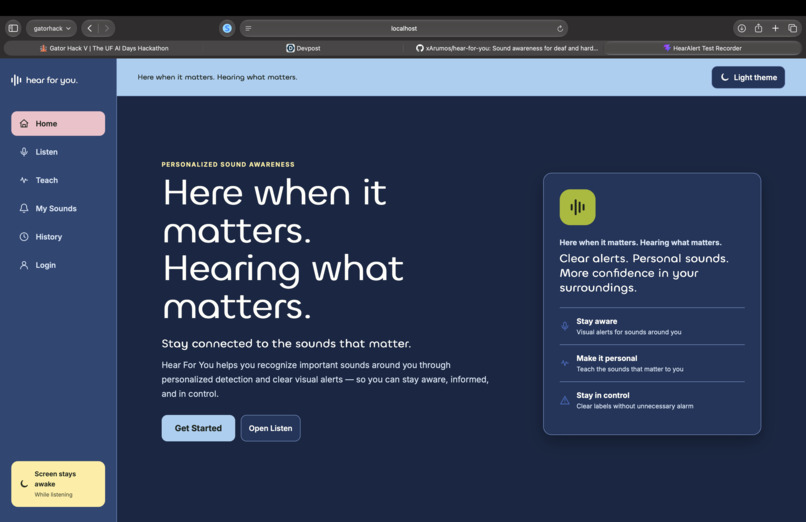Click the localhost address bar
This screenshot has height=522, width=806.
[404, 28]
